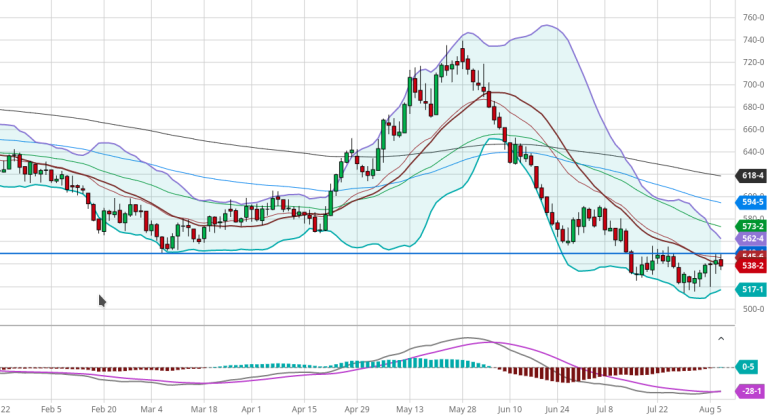Click the 760-0 price axis tick

coord(752,18)
